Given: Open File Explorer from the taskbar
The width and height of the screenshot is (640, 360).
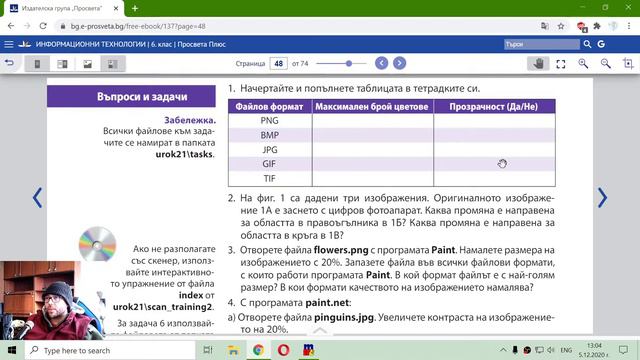Looking at the screenshot, I should click(x=233, y=350).
